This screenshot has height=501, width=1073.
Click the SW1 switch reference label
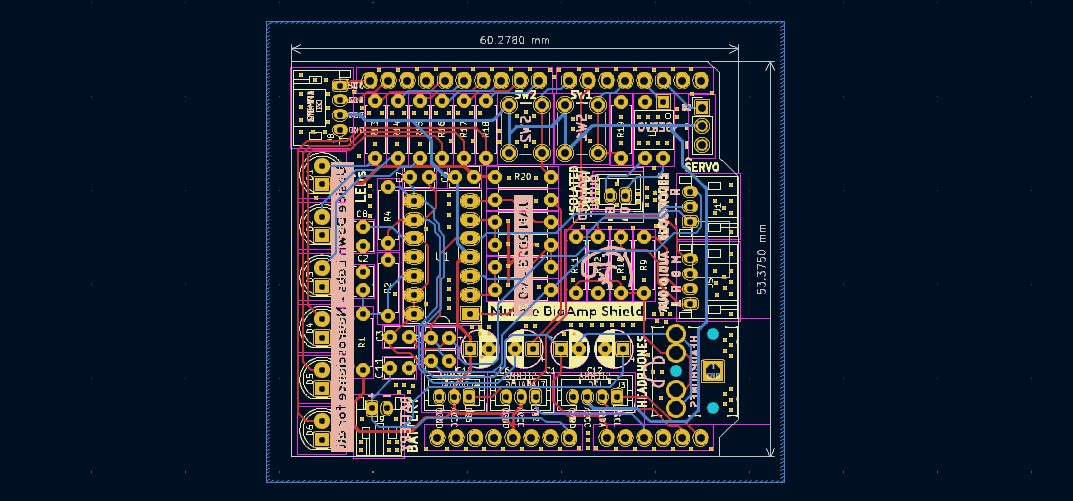tap(581, 95)
